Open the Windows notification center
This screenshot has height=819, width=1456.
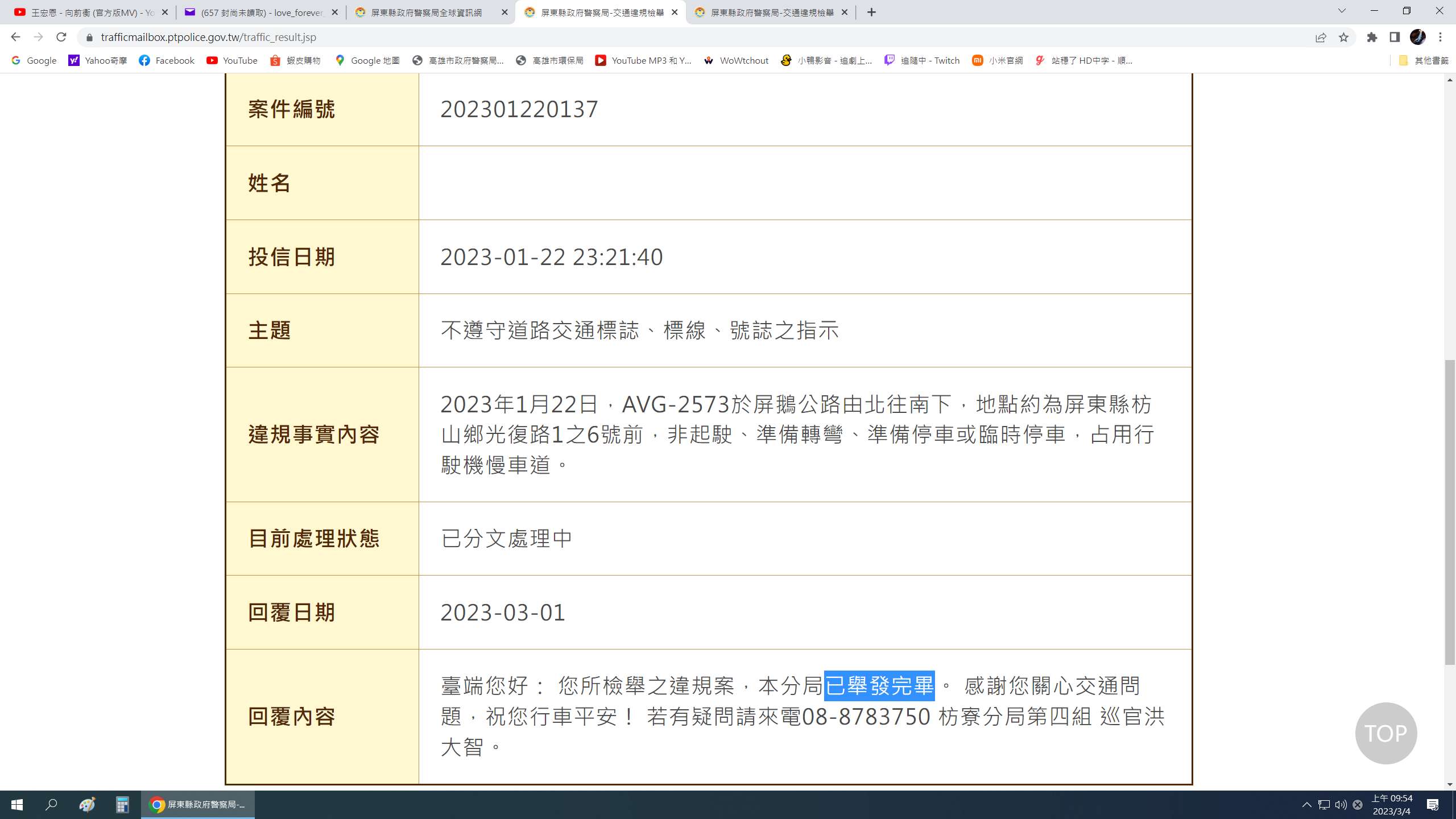(x=1433, y=804)
